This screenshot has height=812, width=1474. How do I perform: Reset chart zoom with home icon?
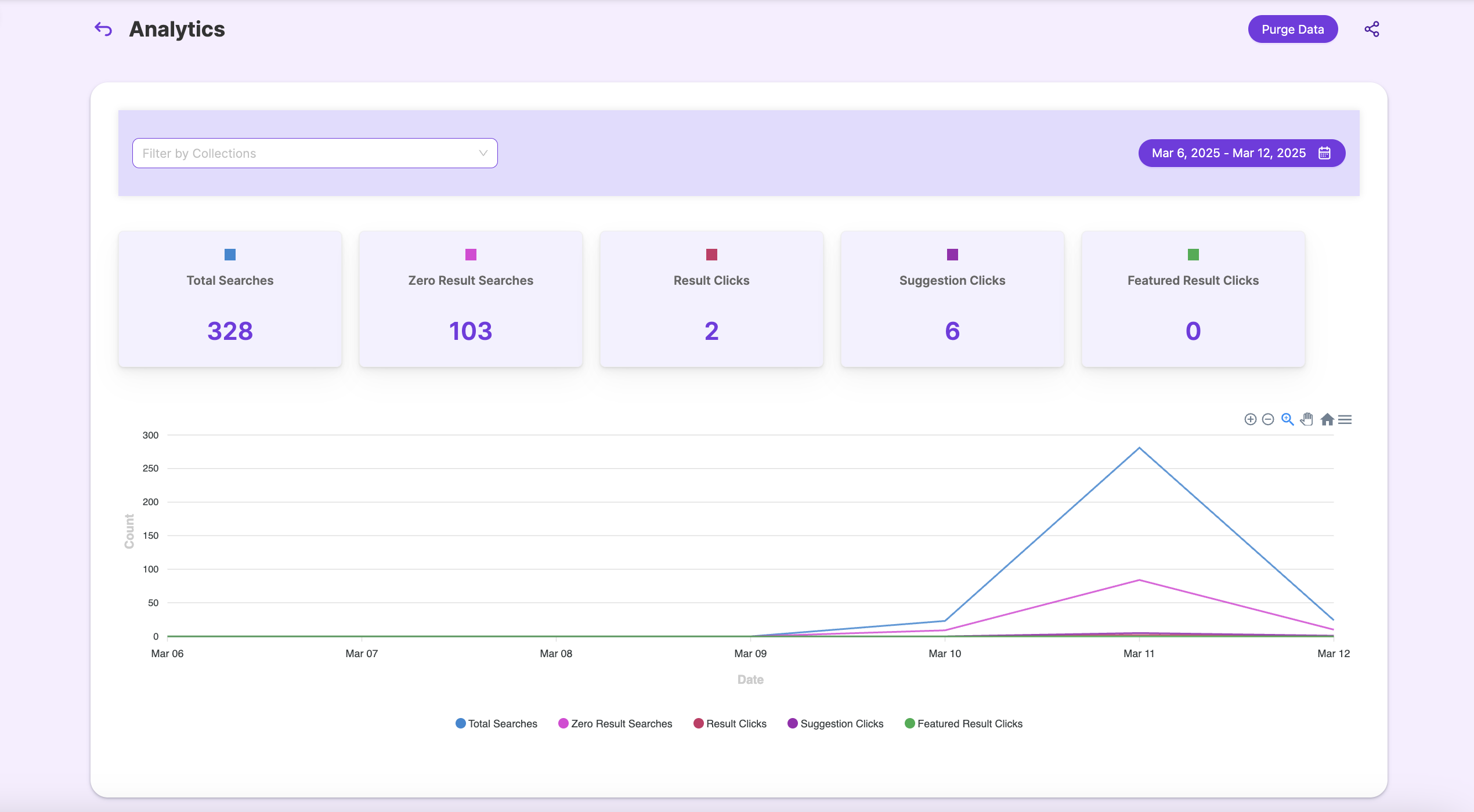tap(1327, 419)
